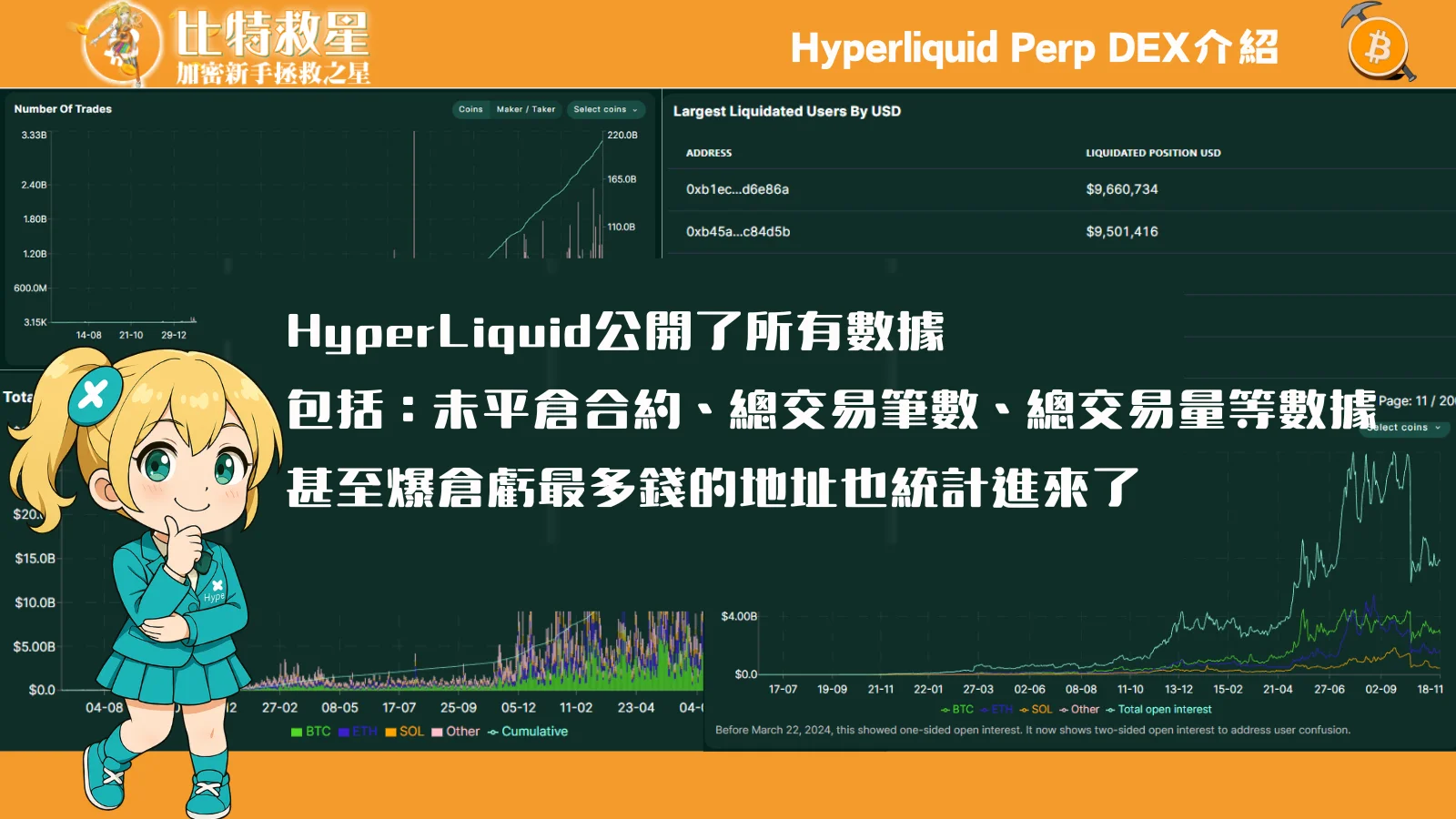The image size is (1456, 819).
Task: Toggle the Coins view on Number Of Trades chart
Action: pos(470,108)
